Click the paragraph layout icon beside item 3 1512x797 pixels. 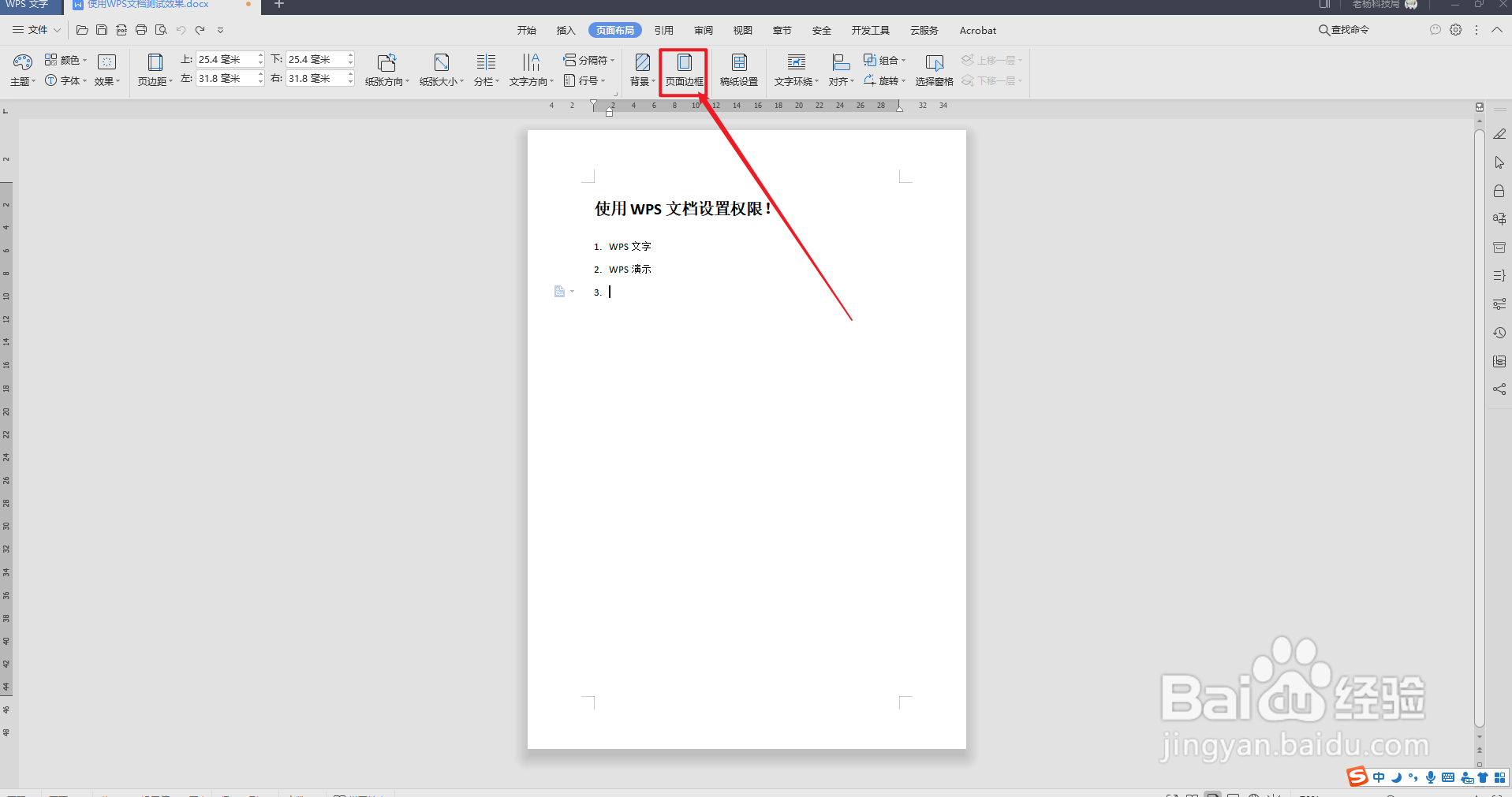coord(564,292)
